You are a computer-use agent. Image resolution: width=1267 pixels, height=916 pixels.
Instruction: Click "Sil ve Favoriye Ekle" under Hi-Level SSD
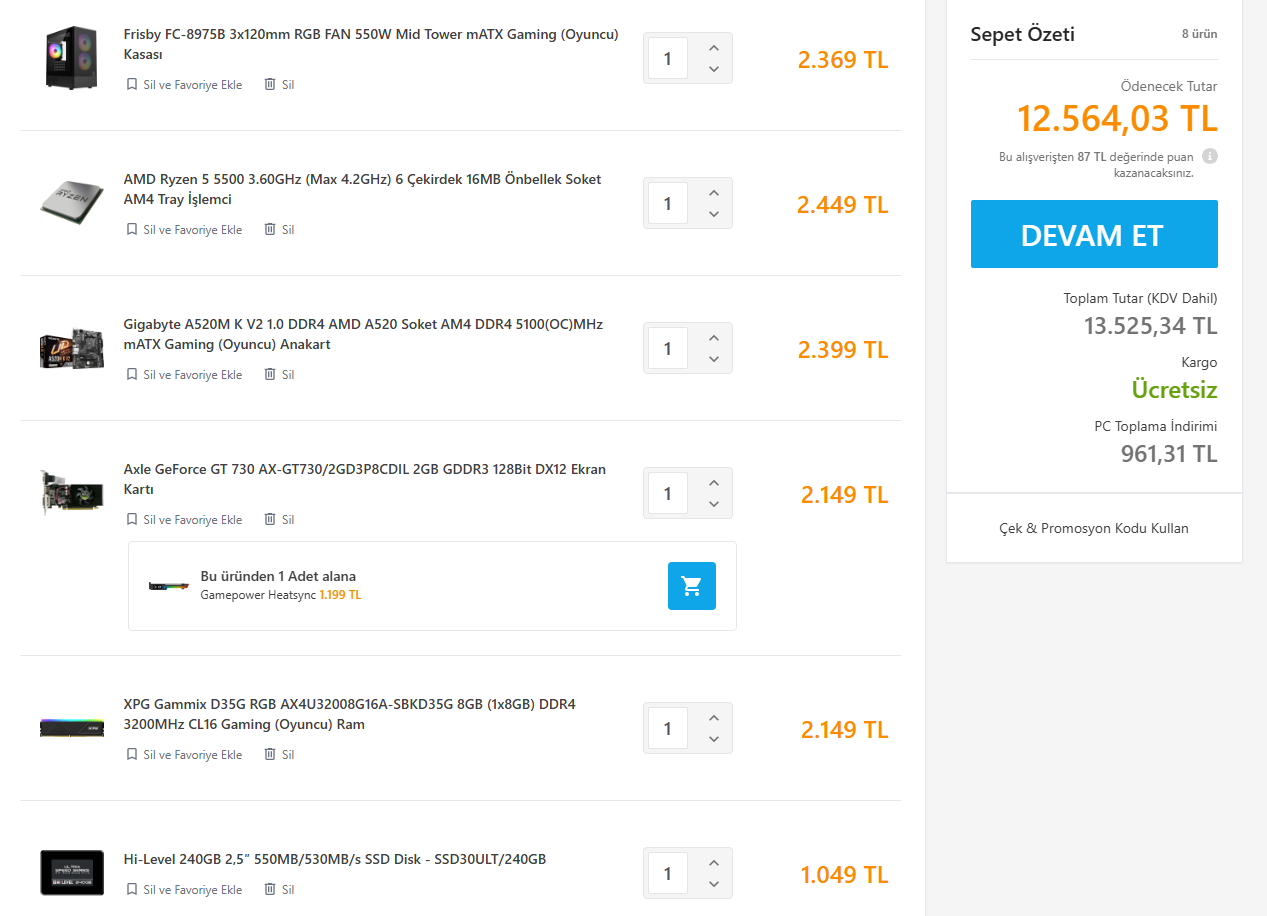click(193, 890)
